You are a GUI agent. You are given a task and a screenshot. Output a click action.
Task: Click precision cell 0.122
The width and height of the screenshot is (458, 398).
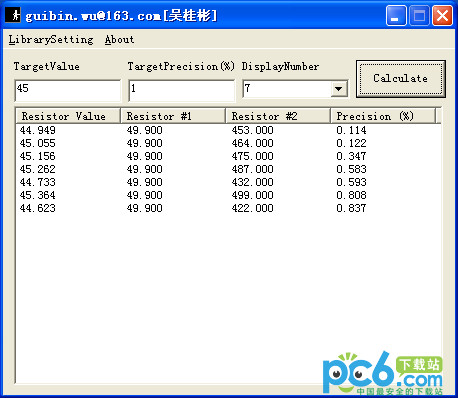pyautogui.click(x=351, y=143)
